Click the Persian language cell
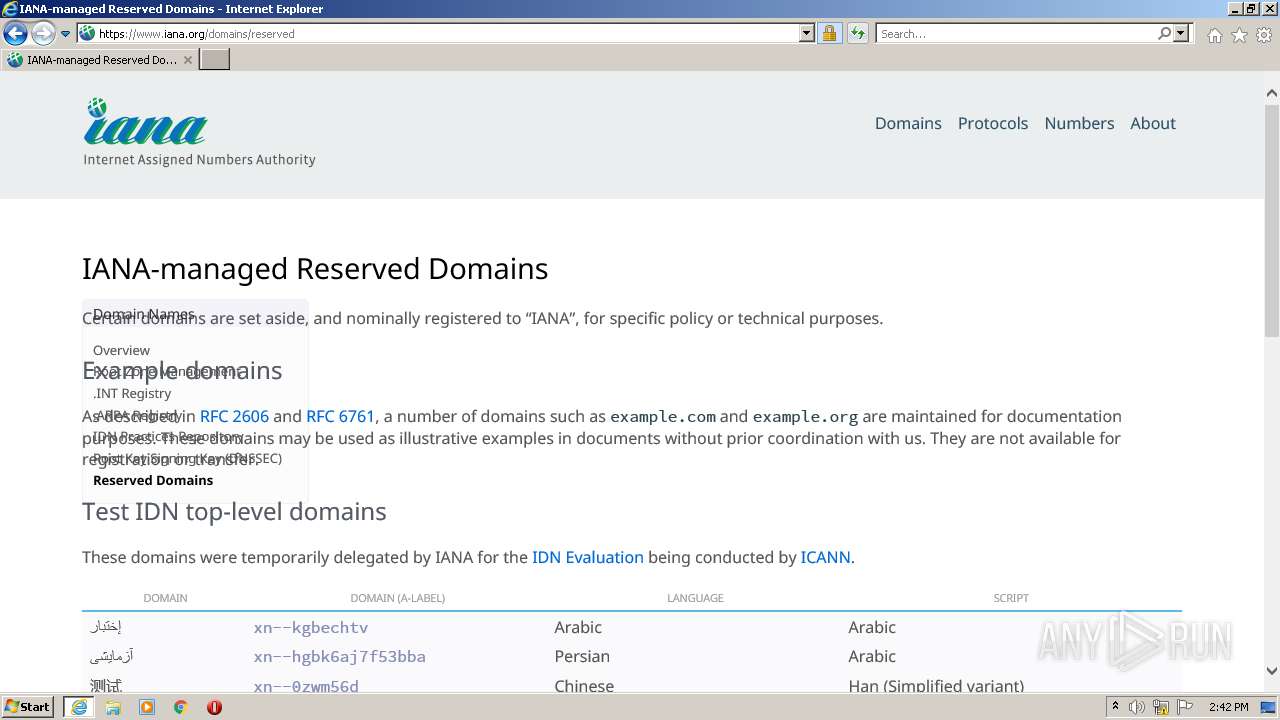The image size is (1280, 720). point(582,656)
